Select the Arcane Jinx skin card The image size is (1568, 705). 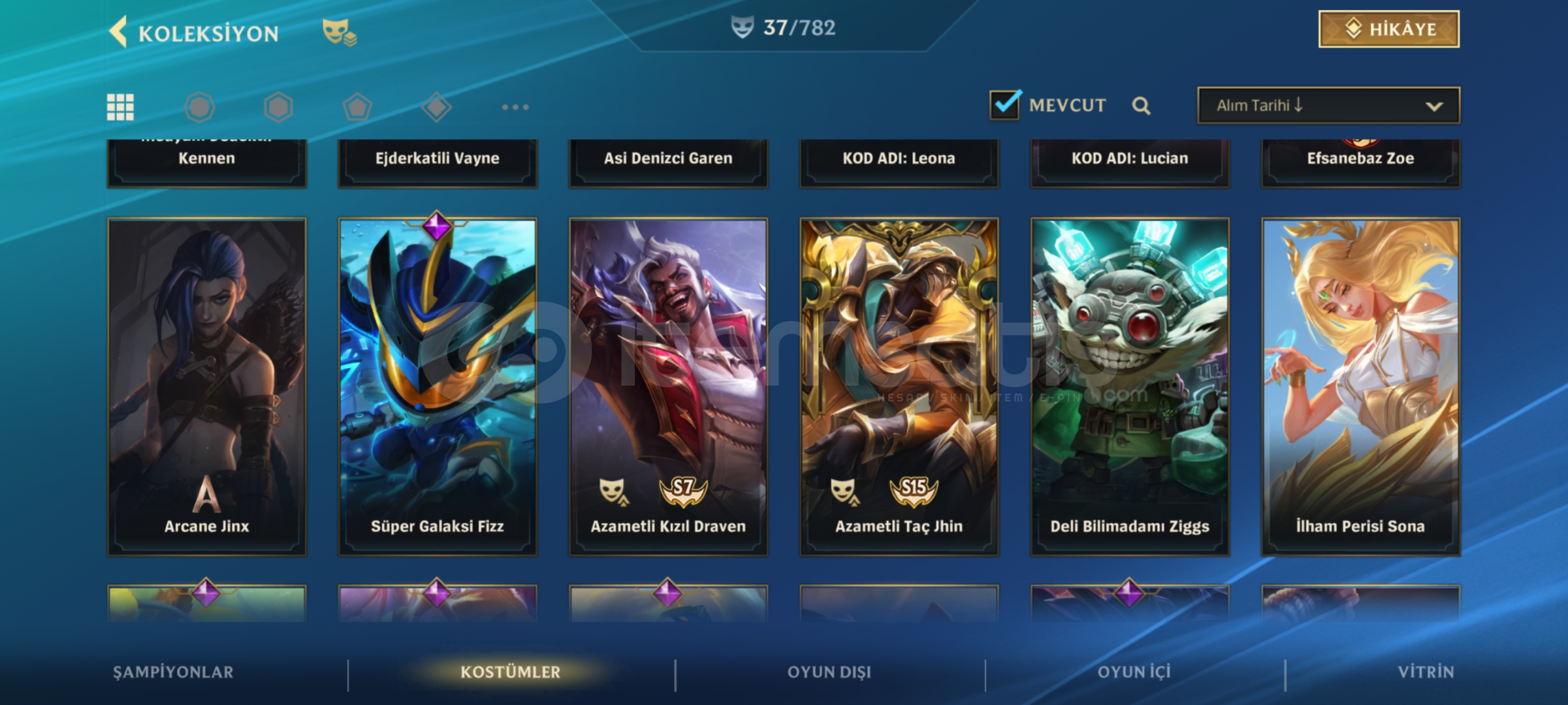coord(206,387)
